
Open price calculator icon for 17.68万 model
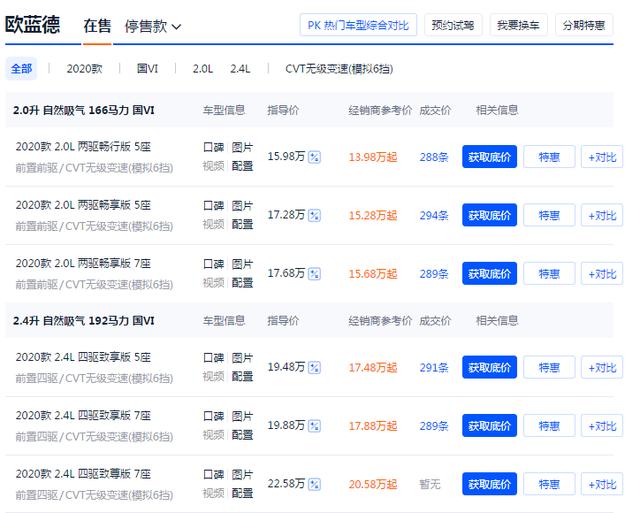(314, 273)
